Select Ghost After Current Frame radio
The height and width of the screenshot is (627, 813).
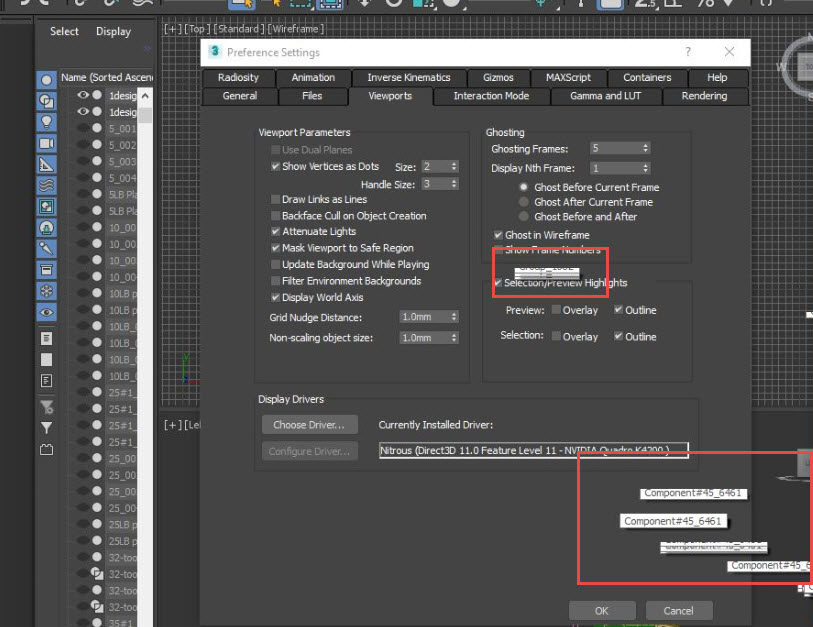pyautogui.click(x=524, y=202)
